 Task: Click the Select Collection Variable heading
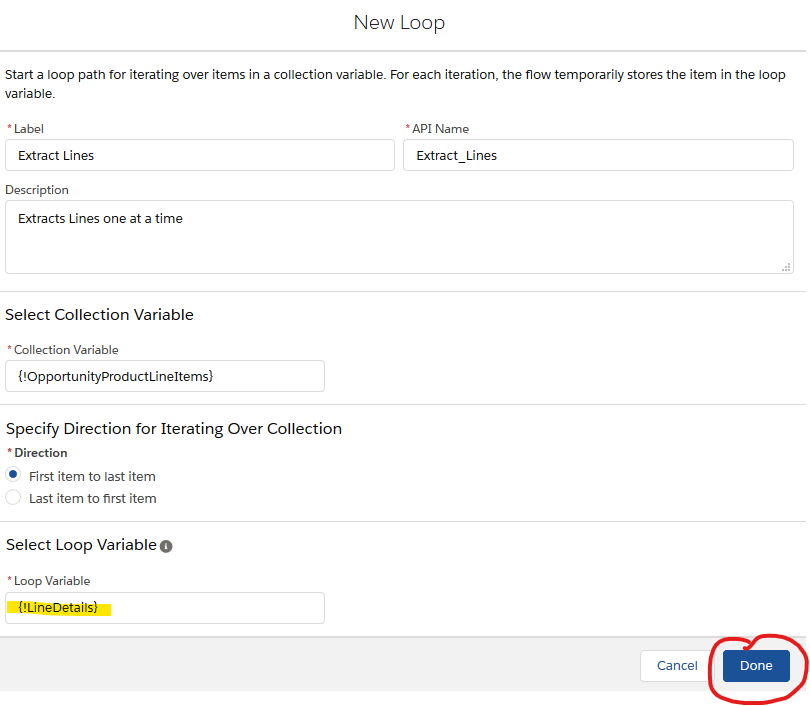point(99,315)
